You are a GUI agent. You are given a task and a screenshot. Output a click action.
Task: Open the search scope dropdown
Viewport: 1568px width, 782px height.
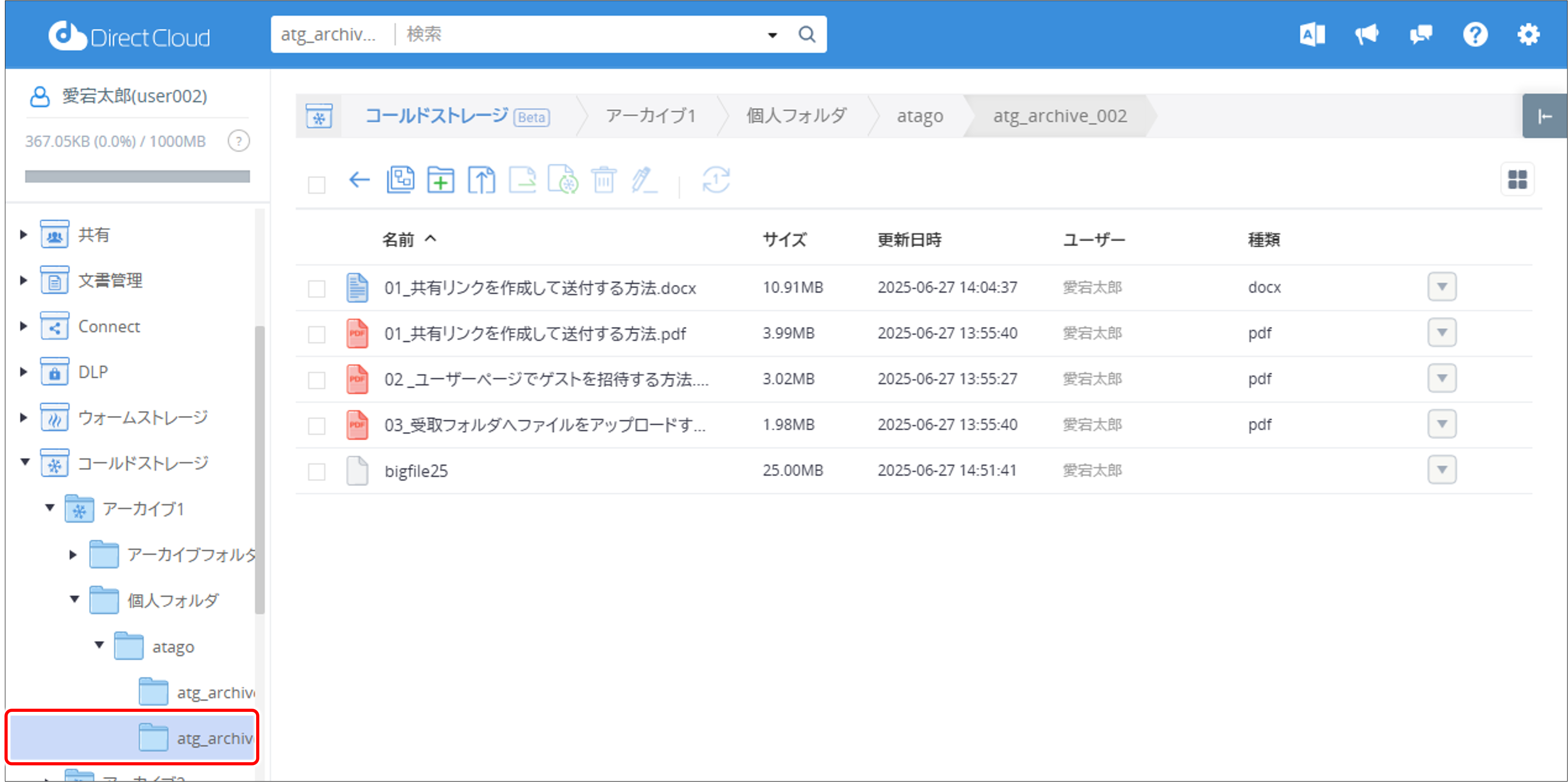click(x=772, y=34)
